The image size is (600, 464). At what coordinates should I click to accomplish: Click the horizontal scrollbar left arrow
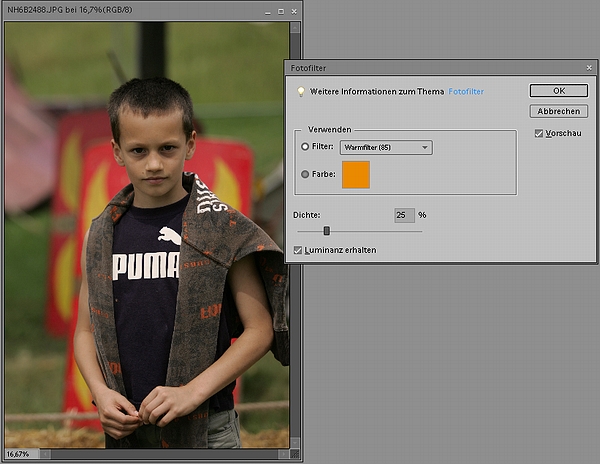click(45, 454)
